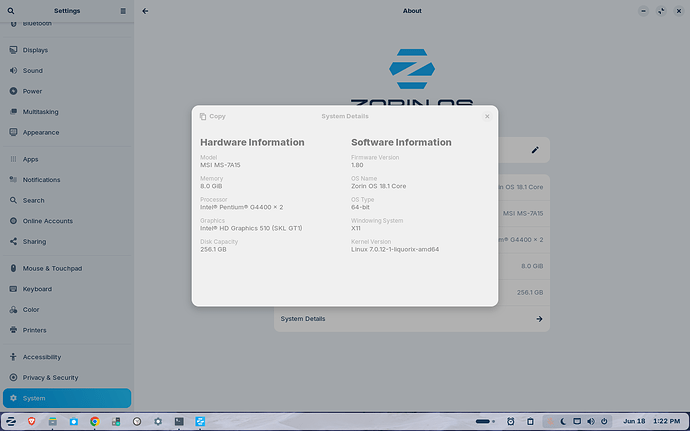Image resolution: width=690 pixels, height=431 pixels.
Task: Open the Search settings page
Action: point(67,200)
